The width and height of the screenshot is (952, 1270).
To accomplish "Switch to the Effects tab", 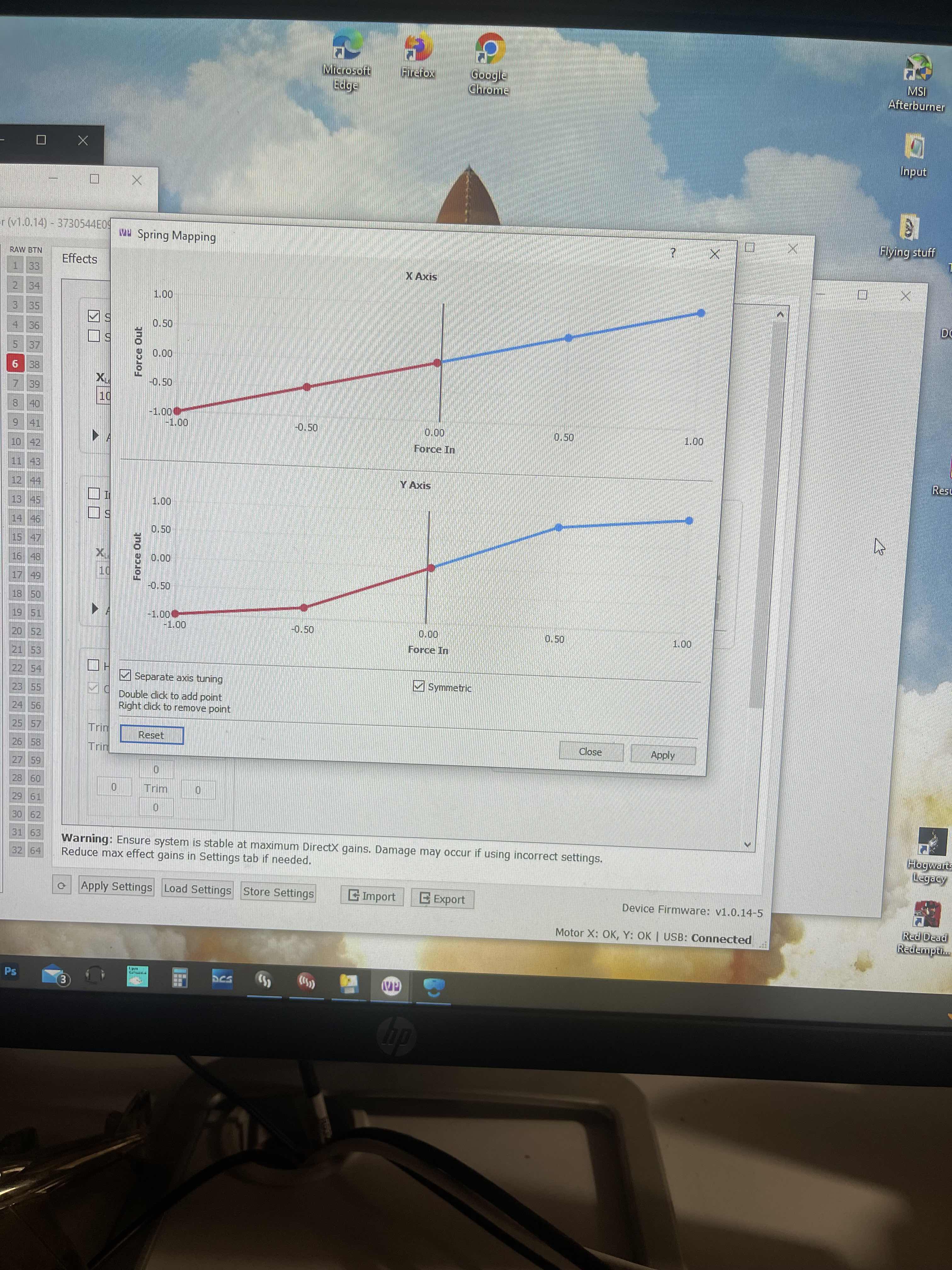I will 79,259.
